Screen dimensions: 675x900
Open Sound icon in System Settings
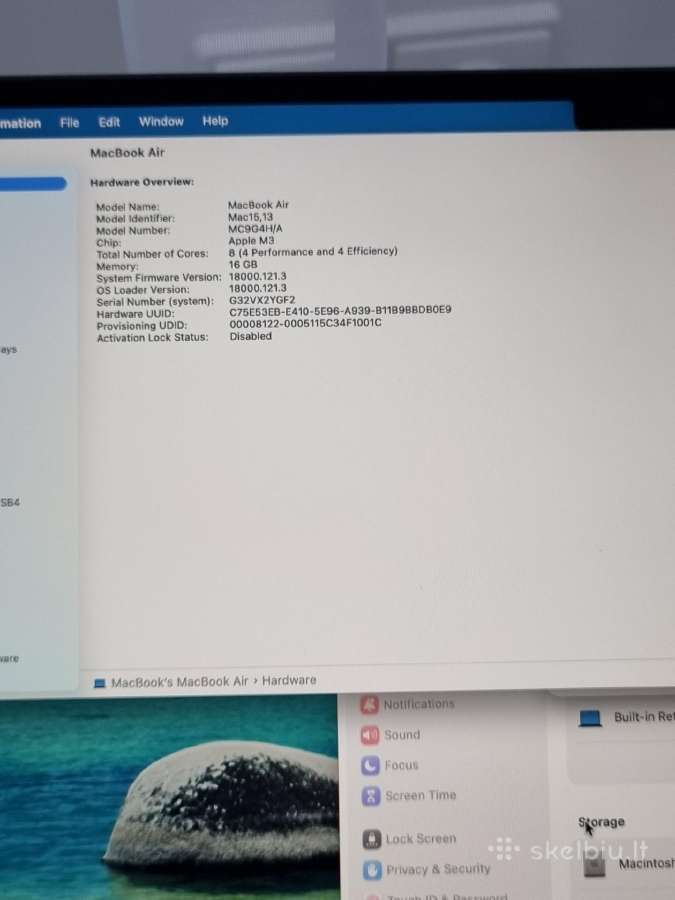pyautogui.click(x=370, y=735)
